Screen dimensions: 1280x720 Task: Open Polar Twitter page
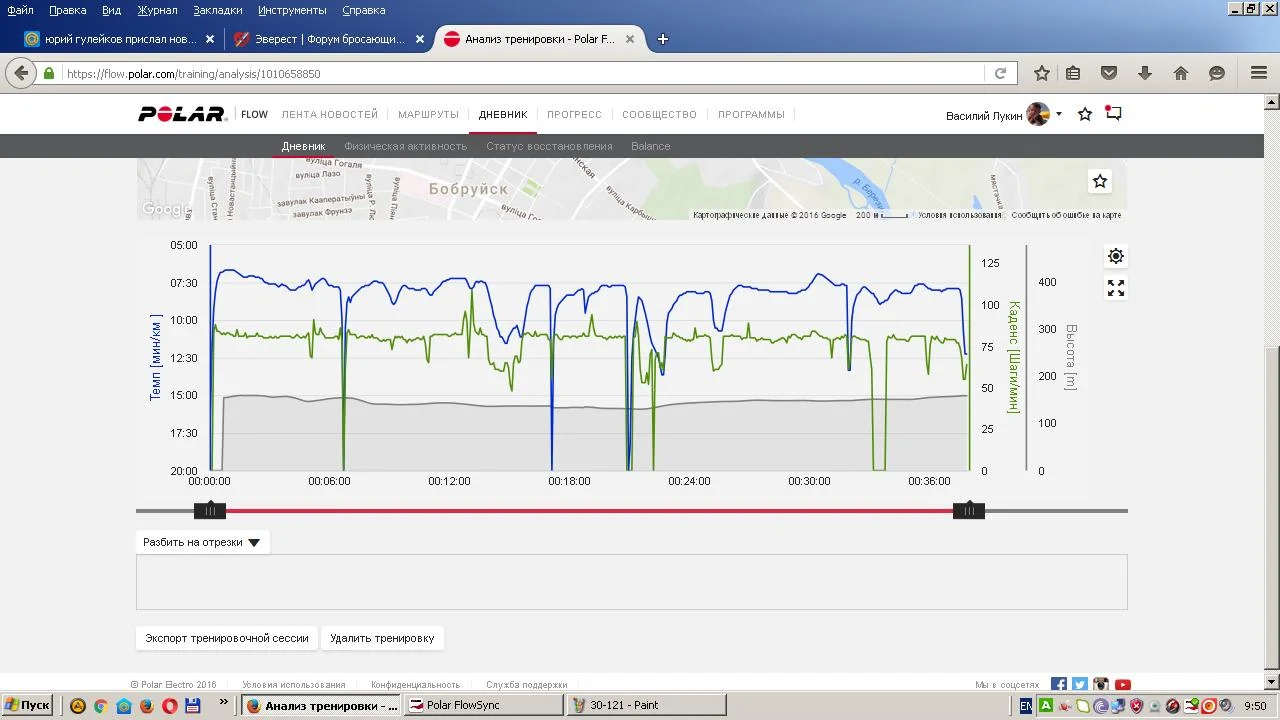click(1080, 685)
